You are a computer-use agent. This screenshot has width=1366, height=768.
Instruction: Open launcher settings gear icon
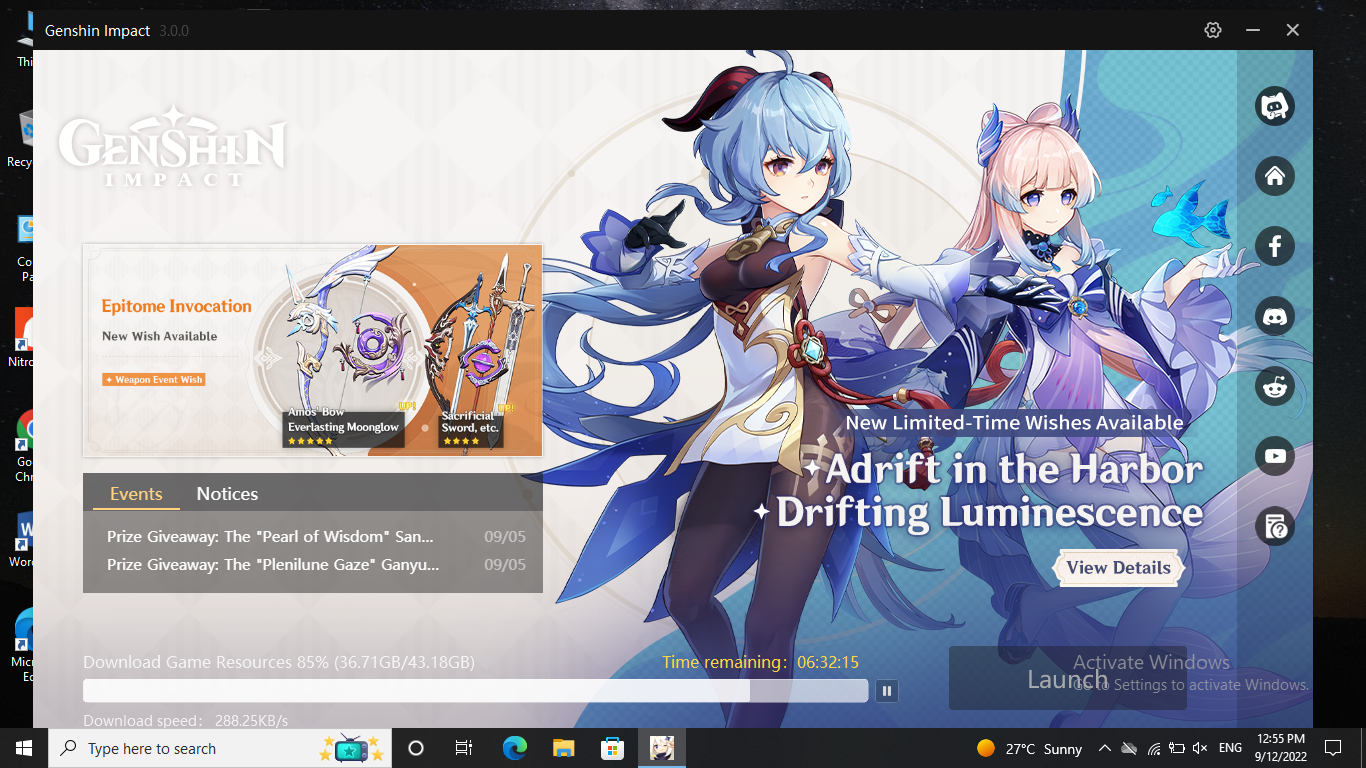pos(1213,30)
